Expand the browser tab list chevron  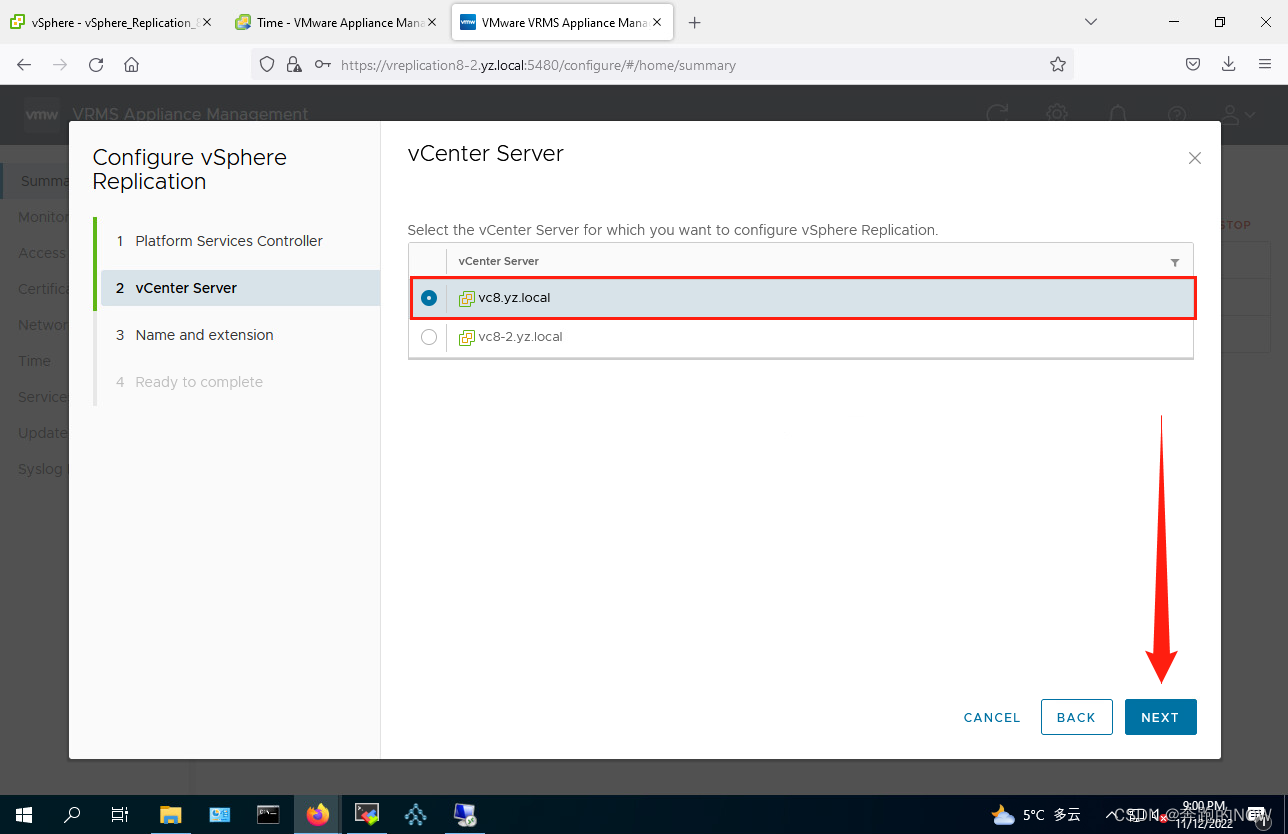[1090, 21]
